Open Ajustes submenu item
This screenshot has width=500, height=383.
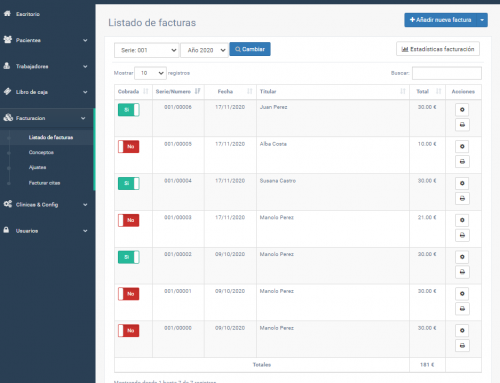pos(37,167)
